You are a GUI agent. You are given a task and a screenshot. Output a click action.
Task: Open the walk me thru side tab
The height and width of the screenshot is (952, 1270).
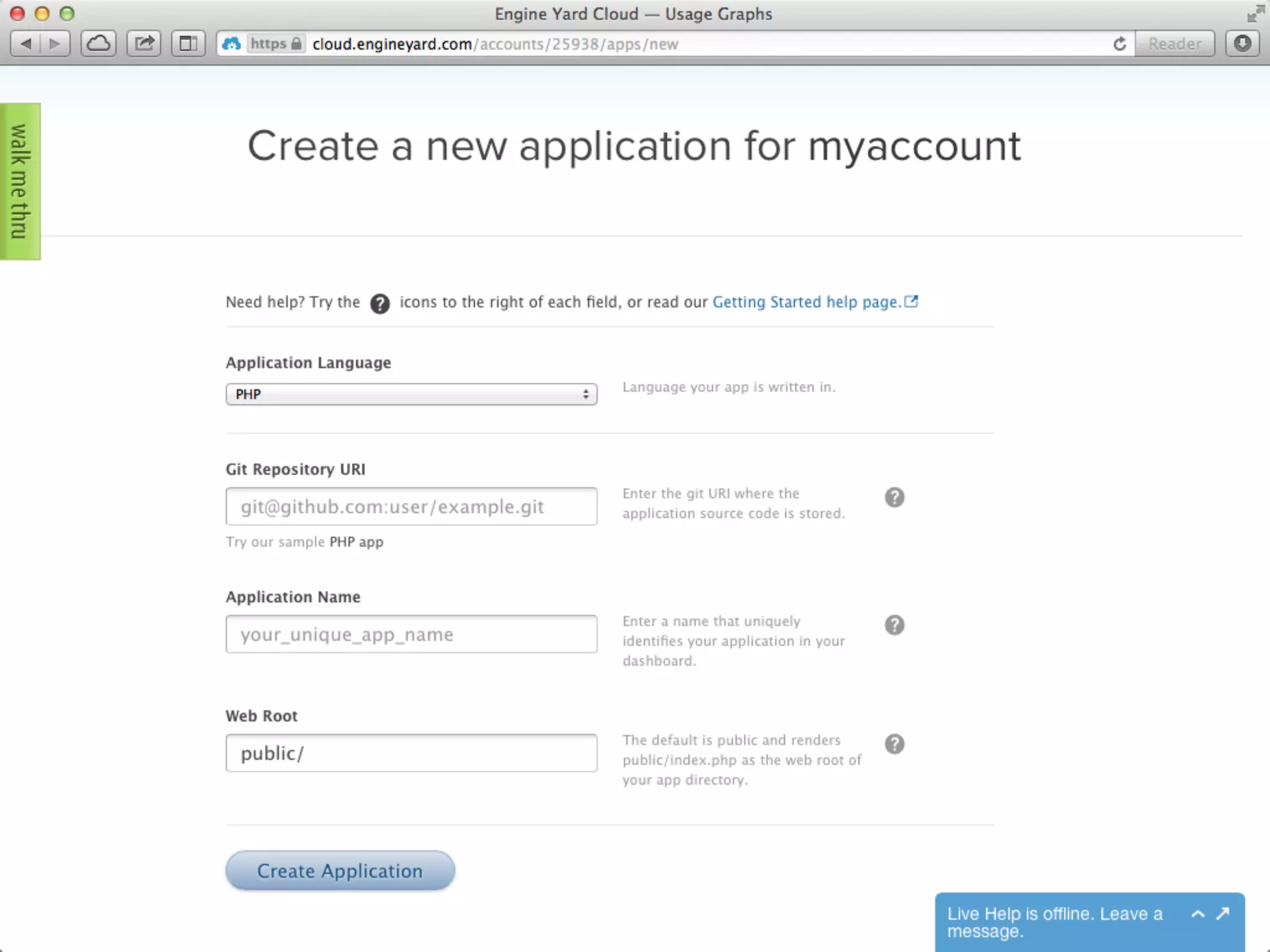[x=20, y=182]
